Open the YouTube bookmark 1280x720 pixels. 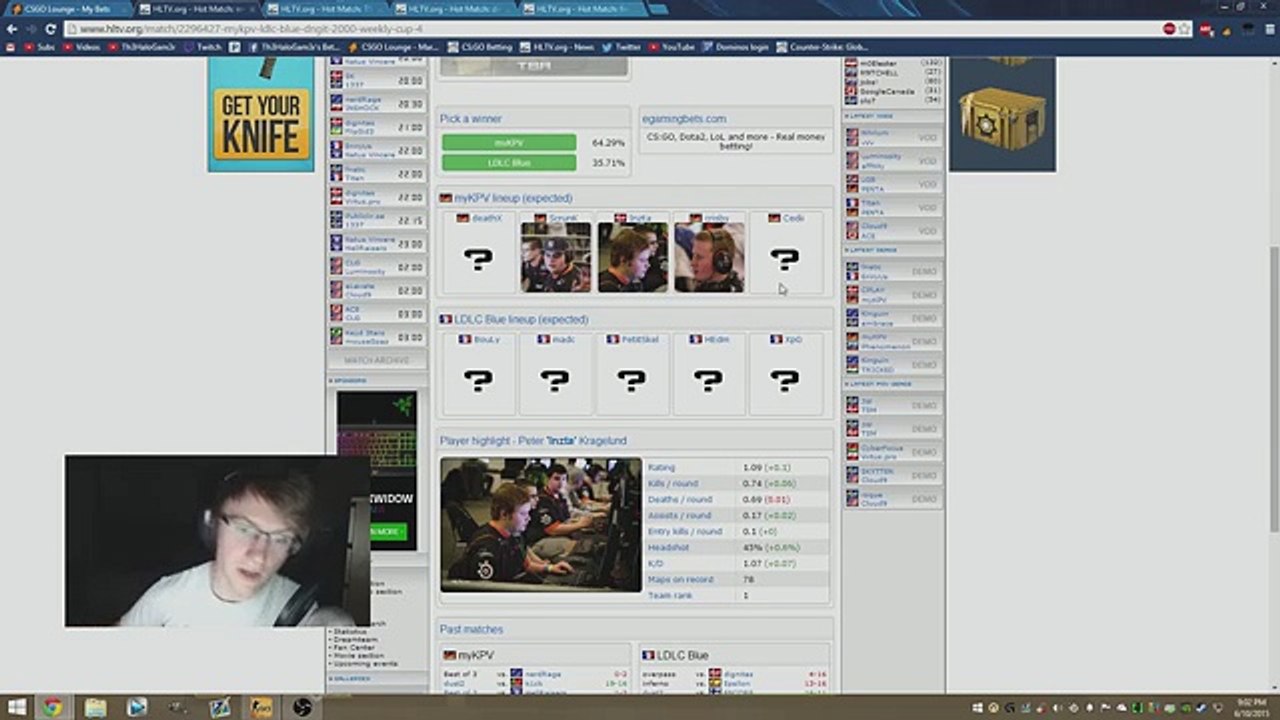[672, 47]
